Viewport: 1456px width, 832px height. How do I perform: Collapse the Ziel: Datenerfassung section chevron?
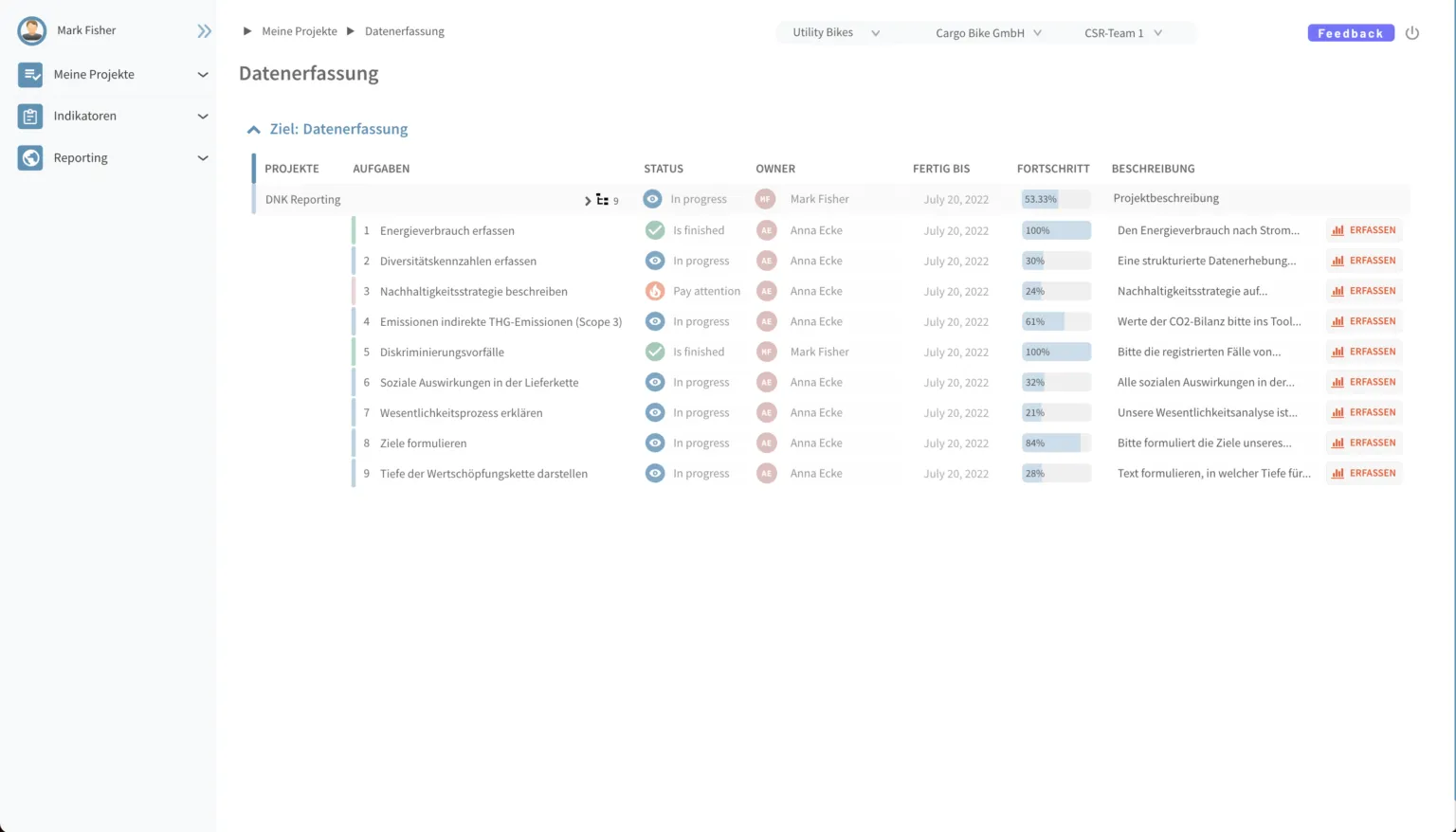click(253, 130)
